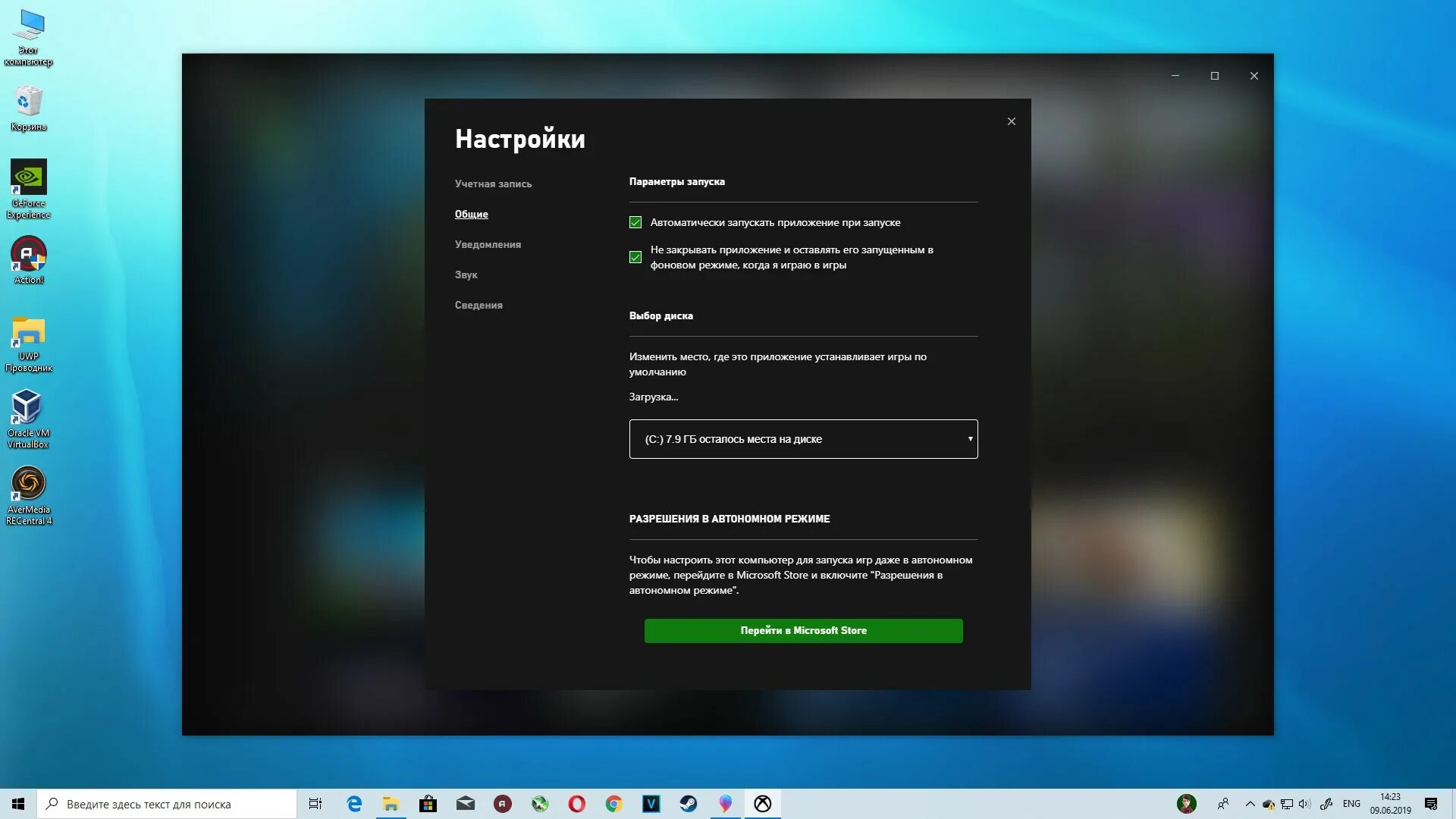Open Steam from the taskbar
The width and height of the screenshot is (1456, 819).
688,804
